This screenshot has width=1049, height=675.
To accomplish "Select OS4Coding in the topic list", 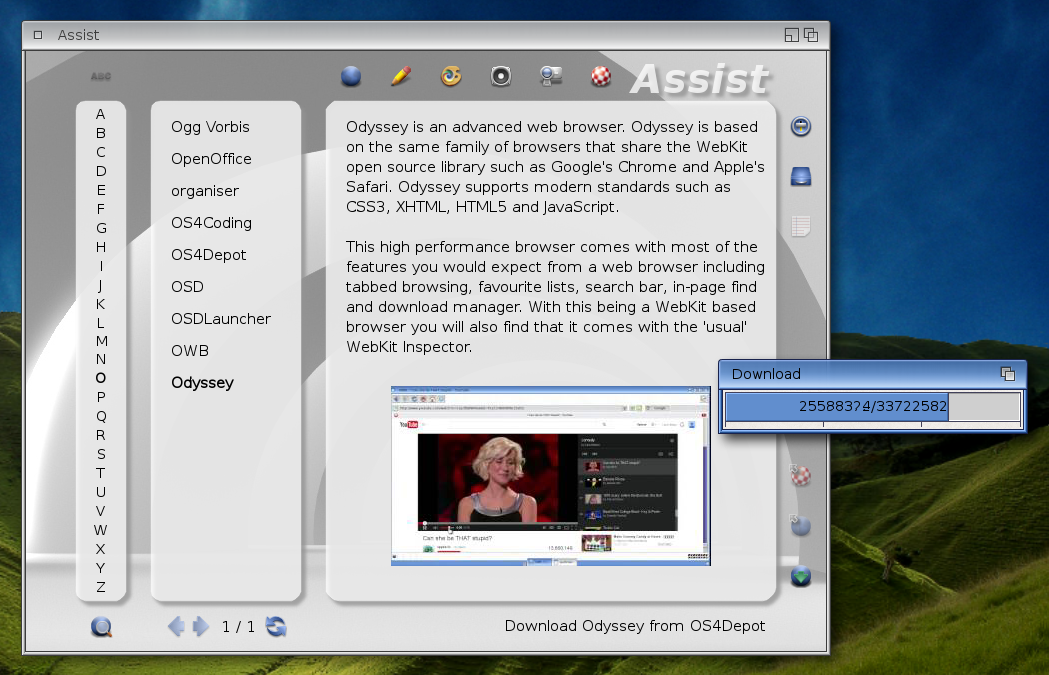I will 211,223.
